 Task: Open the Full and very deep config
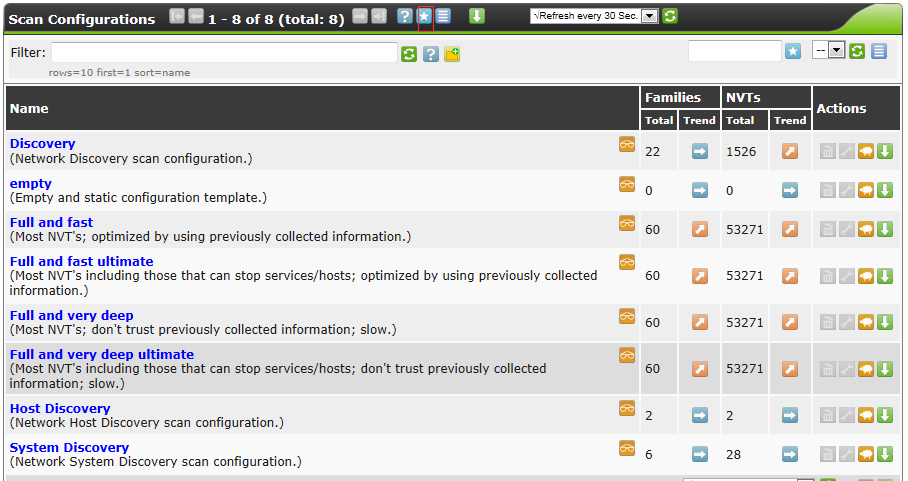(71, 315)
